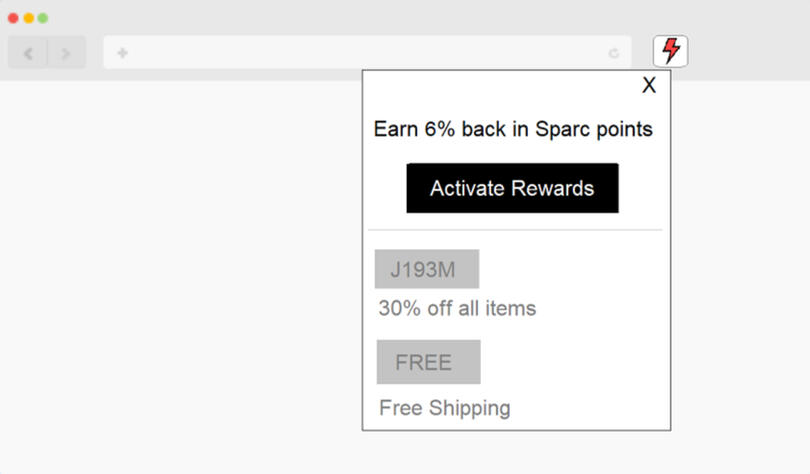Select the FREE coupon code
This screenshot has width=810, height=474.
coord(428,362)
